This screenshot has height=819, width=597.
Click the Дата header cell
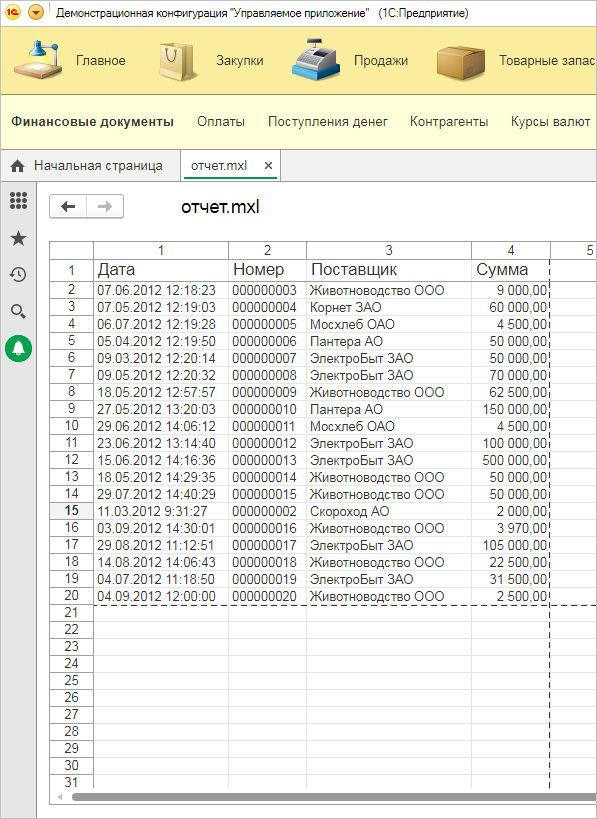pos(161,270)
